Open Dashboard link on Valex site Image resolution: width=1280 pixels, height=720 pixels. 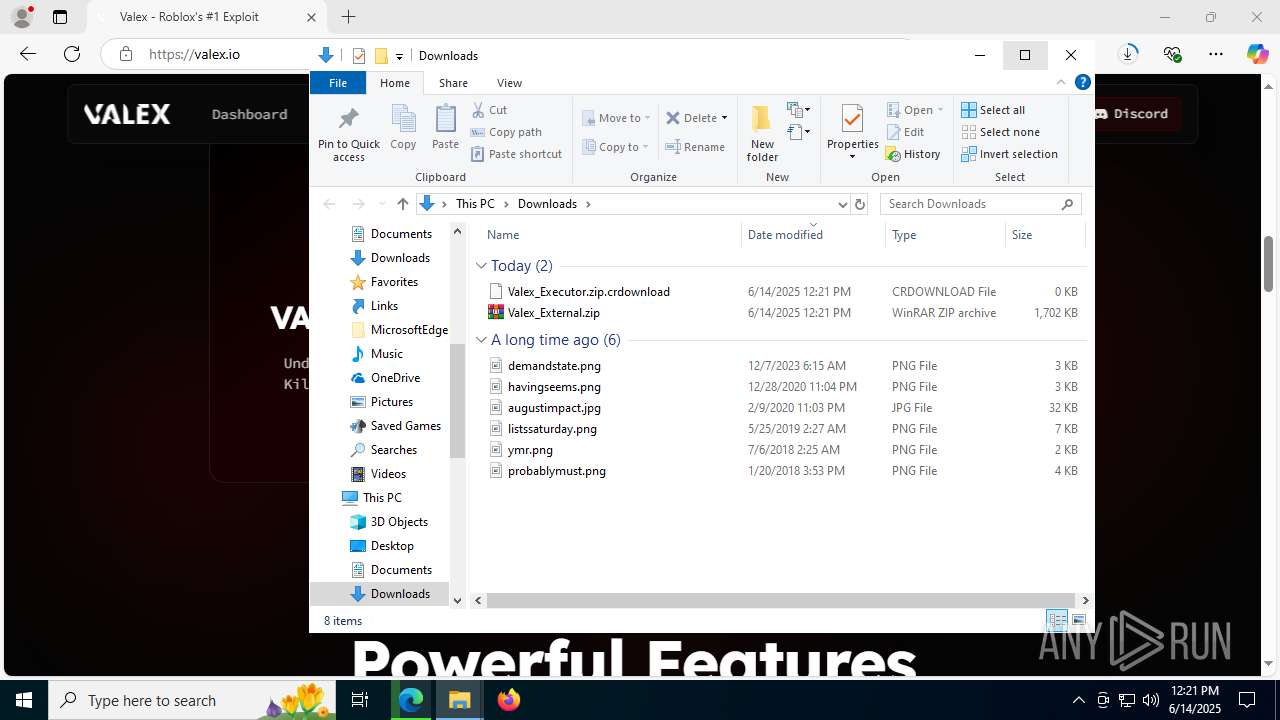pyautogui.click(x=249, y=114)
